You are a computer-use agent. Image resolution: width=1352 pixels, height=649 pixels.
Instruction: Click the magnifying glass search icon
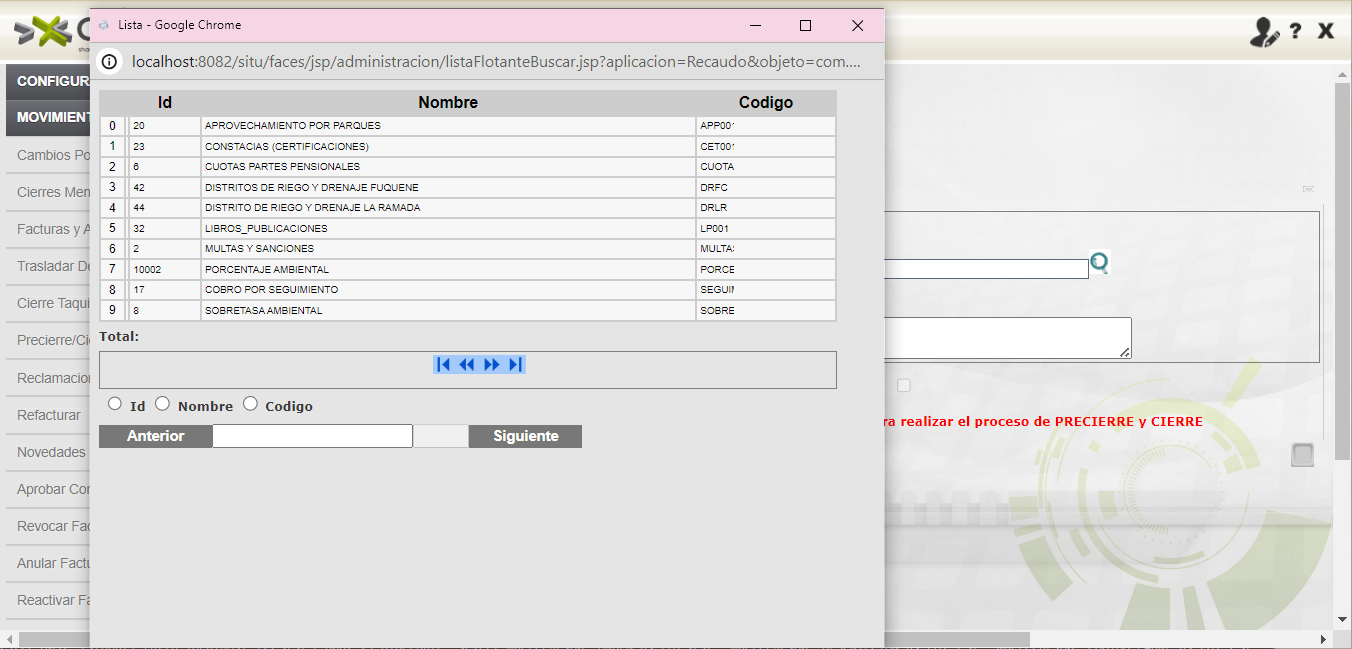coord(1100,263)
